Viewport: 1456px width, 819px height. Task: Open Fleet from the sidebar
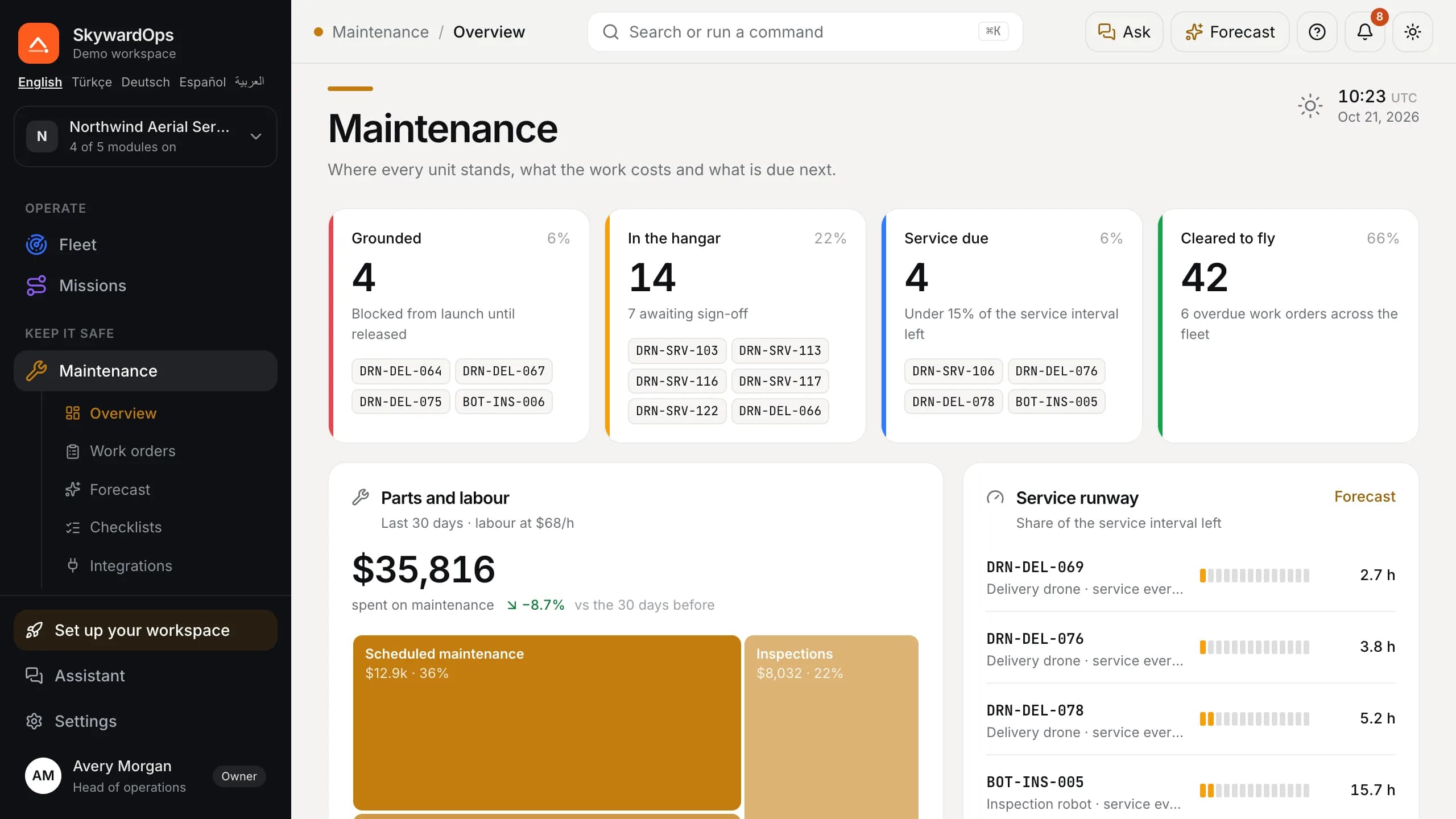[146, 245]
